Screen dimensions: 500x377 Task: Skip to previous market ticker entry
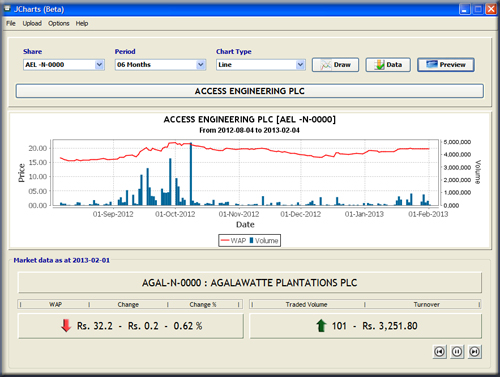pos(440,352)
